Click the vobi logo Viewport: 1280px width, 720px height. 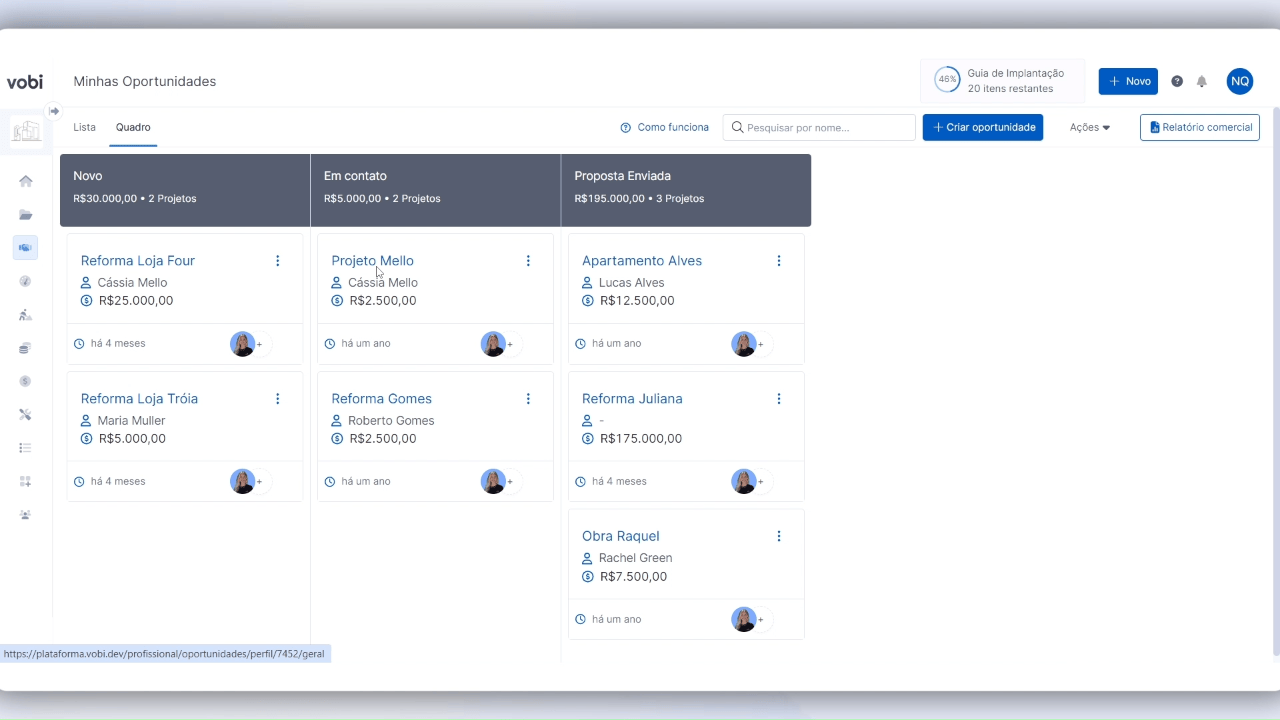click(x=25, y=82)
